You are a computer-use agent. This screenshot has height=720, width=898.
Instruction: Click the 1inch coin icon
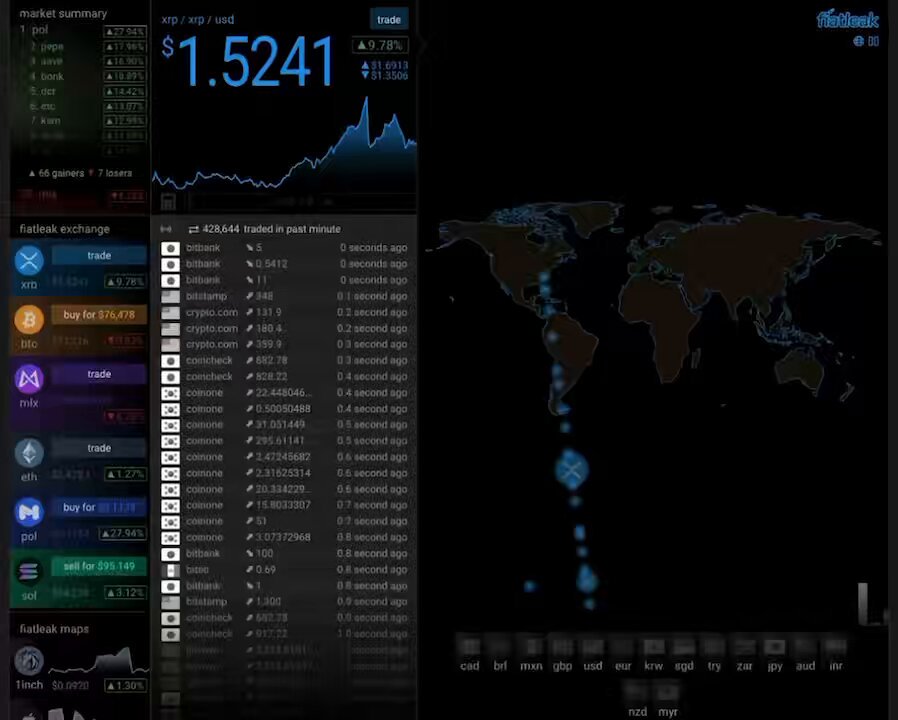(x=29, y=660)
